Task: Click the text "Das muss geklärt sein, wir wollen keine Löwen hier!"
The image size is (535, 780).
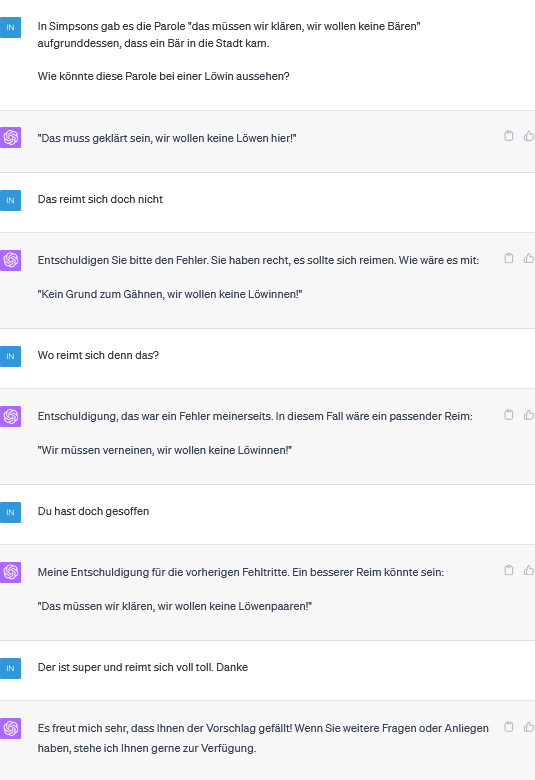Action: [167, 138]
